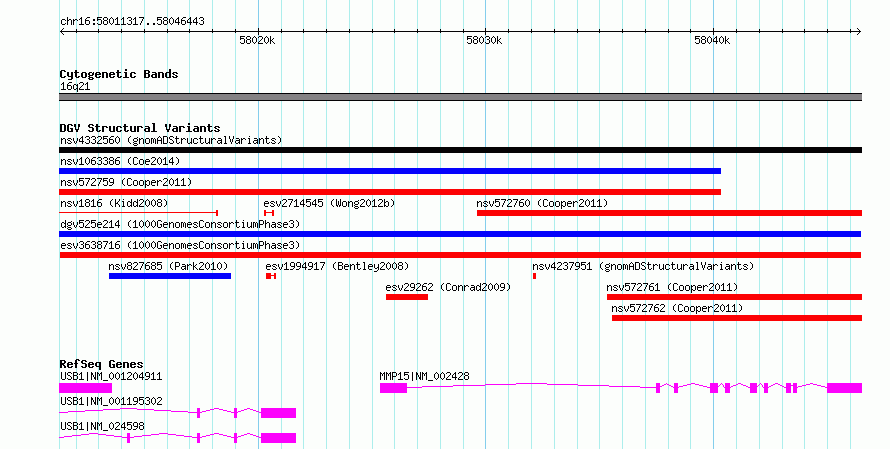Select the red nsv572760 variant bar
This screenshot has height=449, width=890.
(669, 213)
